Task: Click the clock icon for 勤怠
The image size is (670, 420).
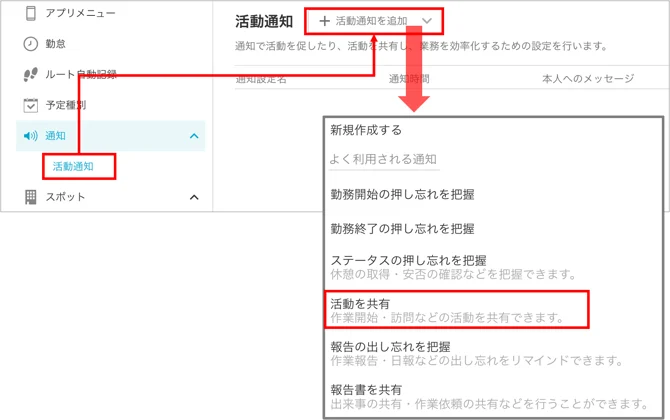Action: tap(30, 44)
